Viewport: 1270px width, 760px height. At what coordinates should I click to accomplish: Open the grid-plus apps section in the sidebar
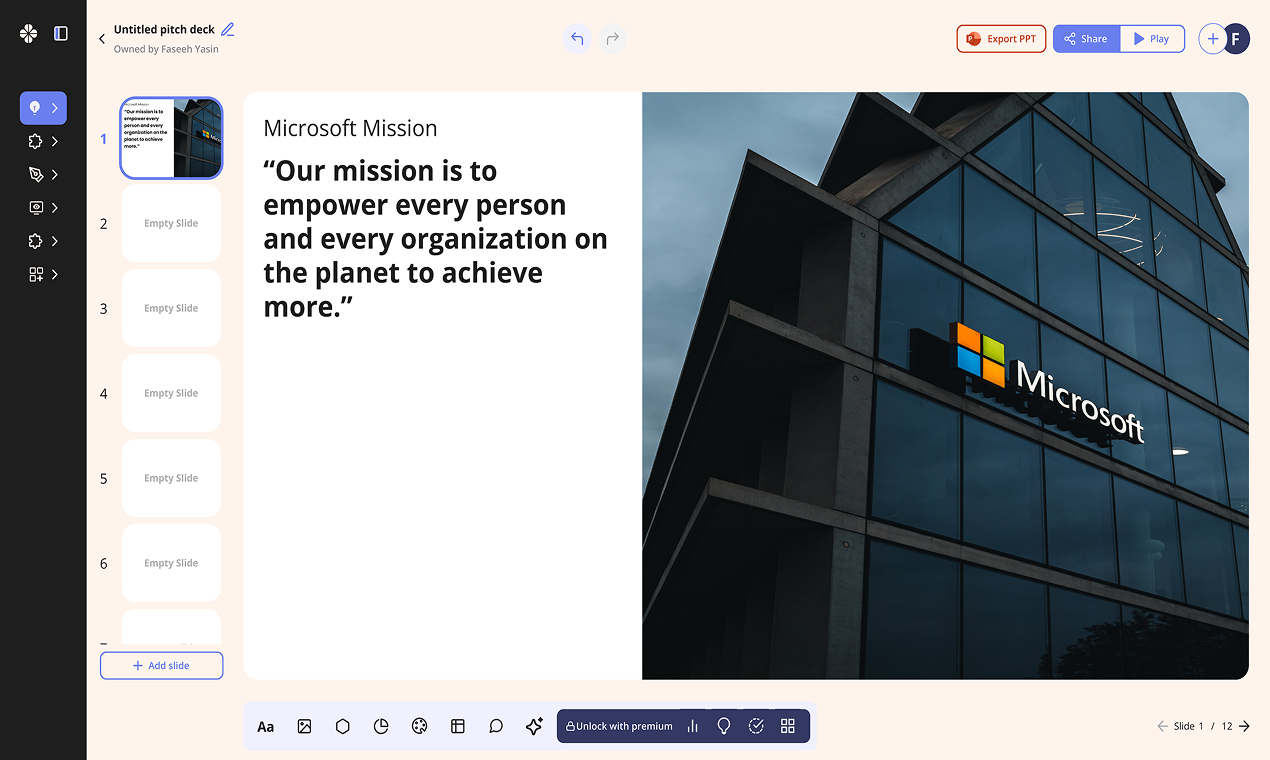(x=36, y=274)
